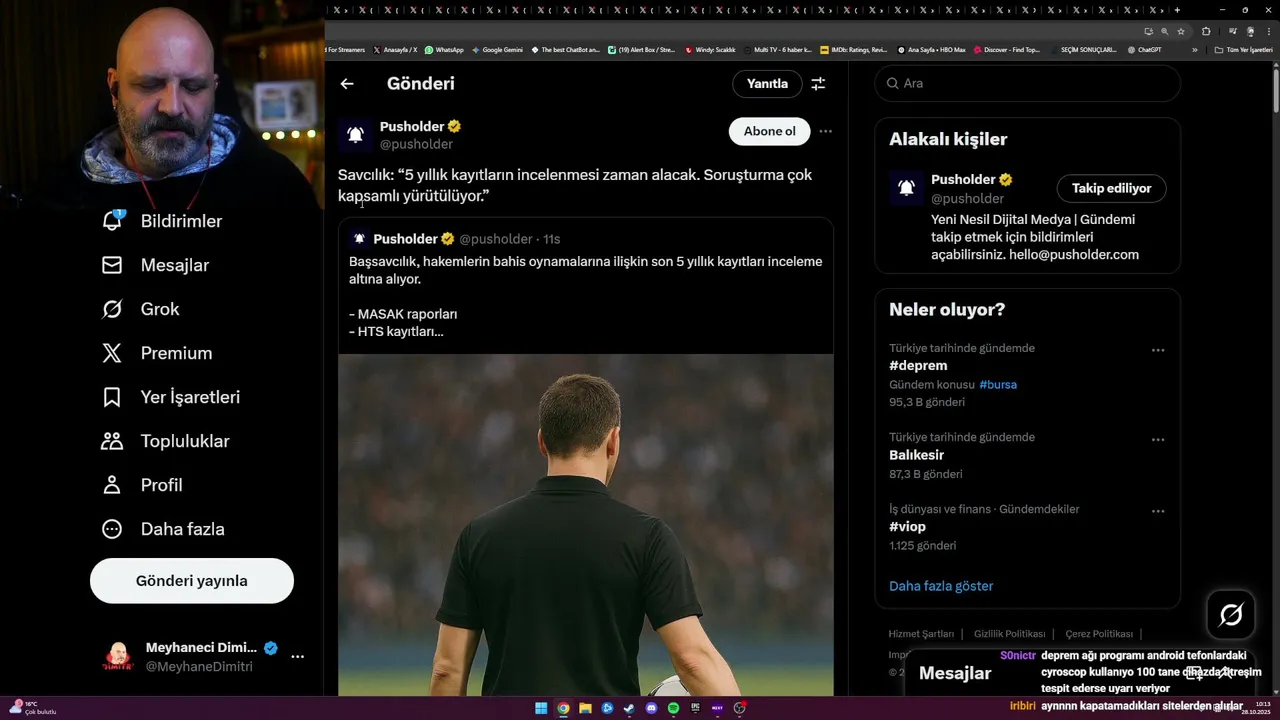The image size is (1280, 720).
Task: Open Çerez Politikası link
Action: click(x=1099, y=634)
